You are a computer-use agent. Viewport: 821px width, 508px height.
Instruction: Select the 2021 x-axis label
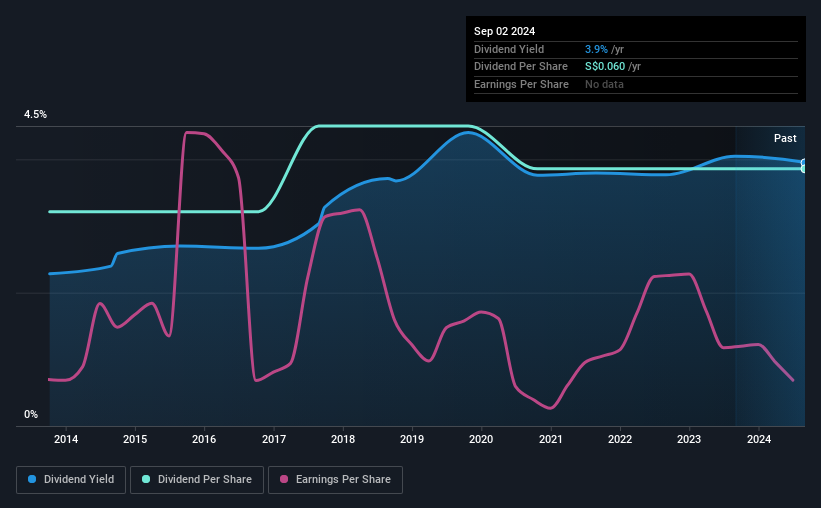coord(551,439)
